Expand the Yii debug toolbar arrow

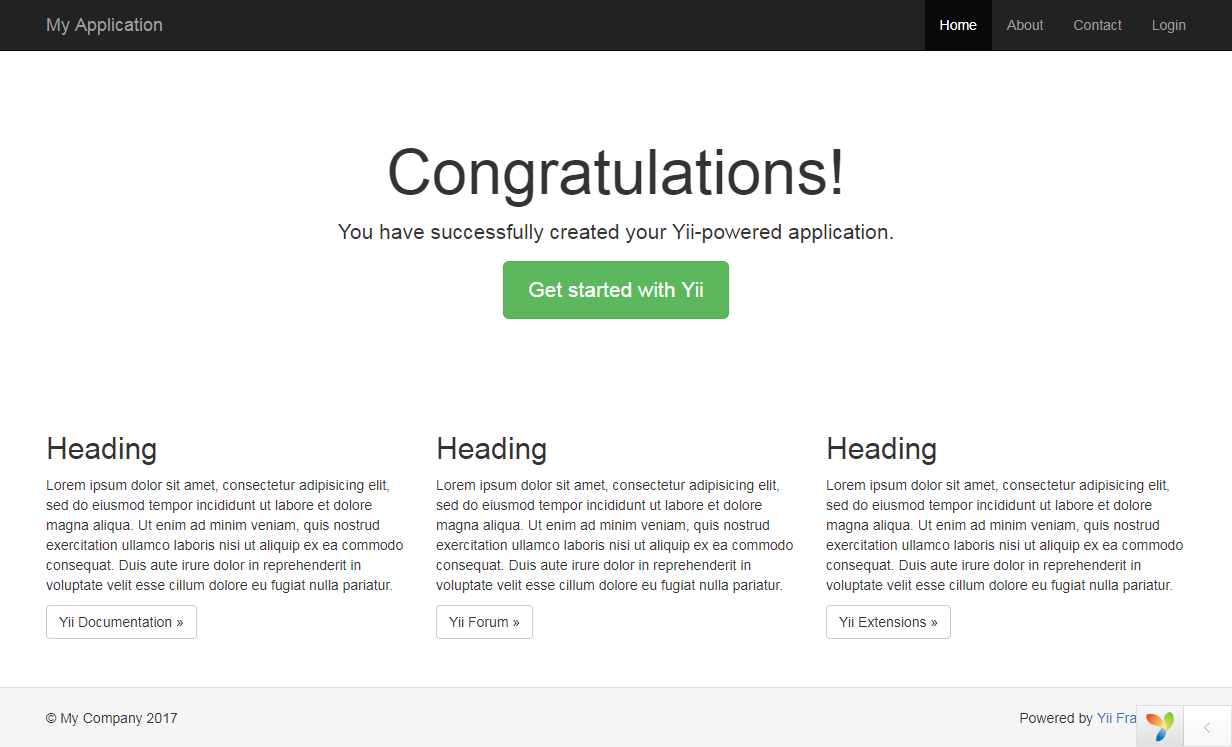pyautogui.click(x=1207, y=727)
